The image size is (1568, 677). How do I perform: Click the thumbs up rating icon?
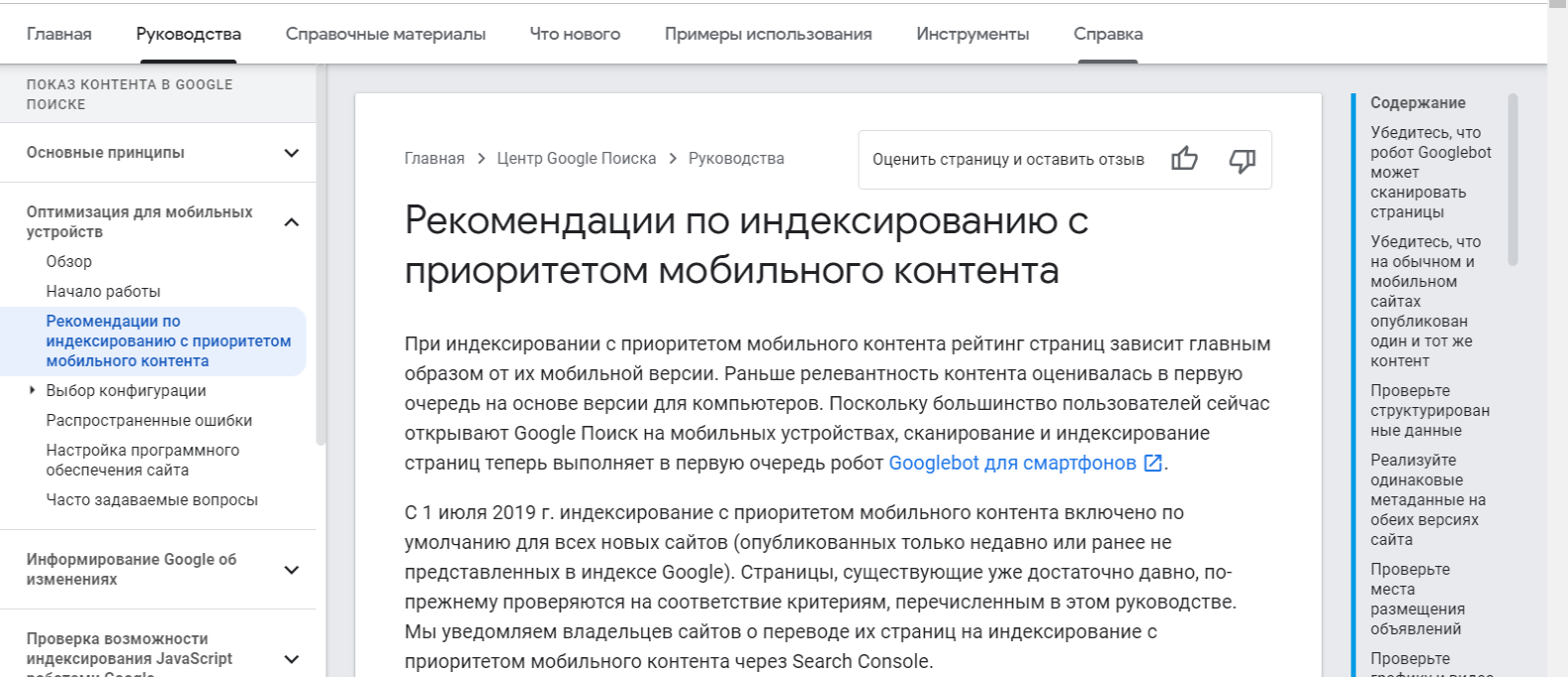coord(1184,159)
